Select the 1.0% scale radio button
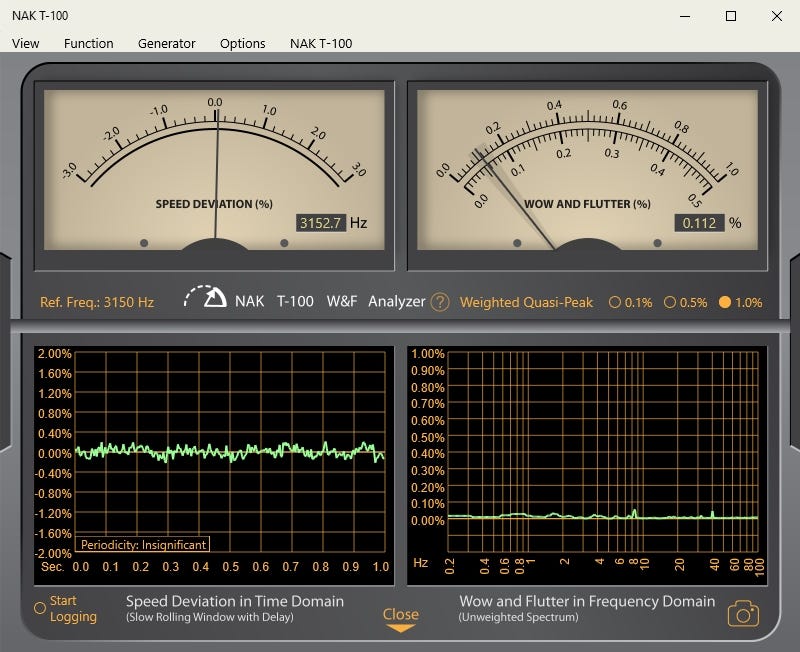The image size is (800, 652). (x=725, y=302)
